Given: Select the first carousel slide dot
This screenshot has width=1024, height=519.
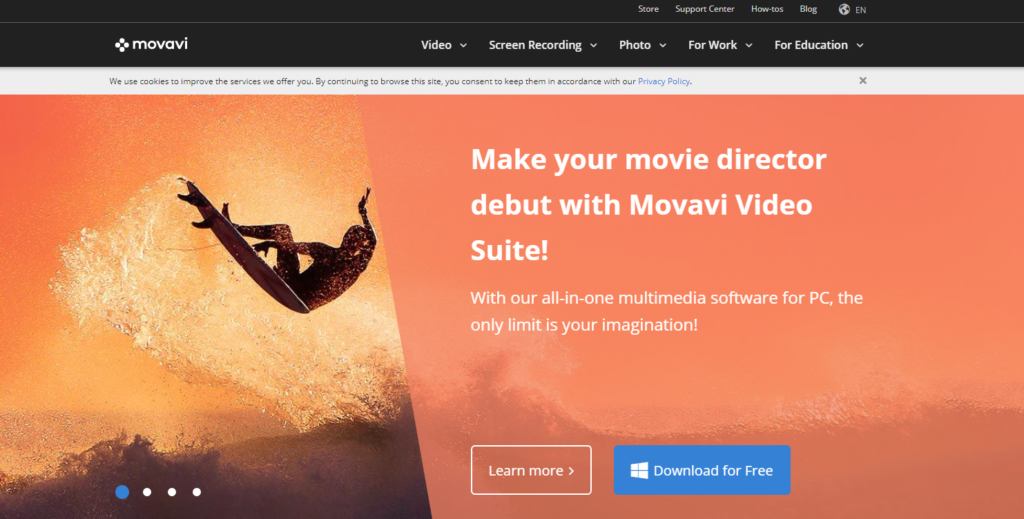Looking at the screenshot, I should [122, 492].
